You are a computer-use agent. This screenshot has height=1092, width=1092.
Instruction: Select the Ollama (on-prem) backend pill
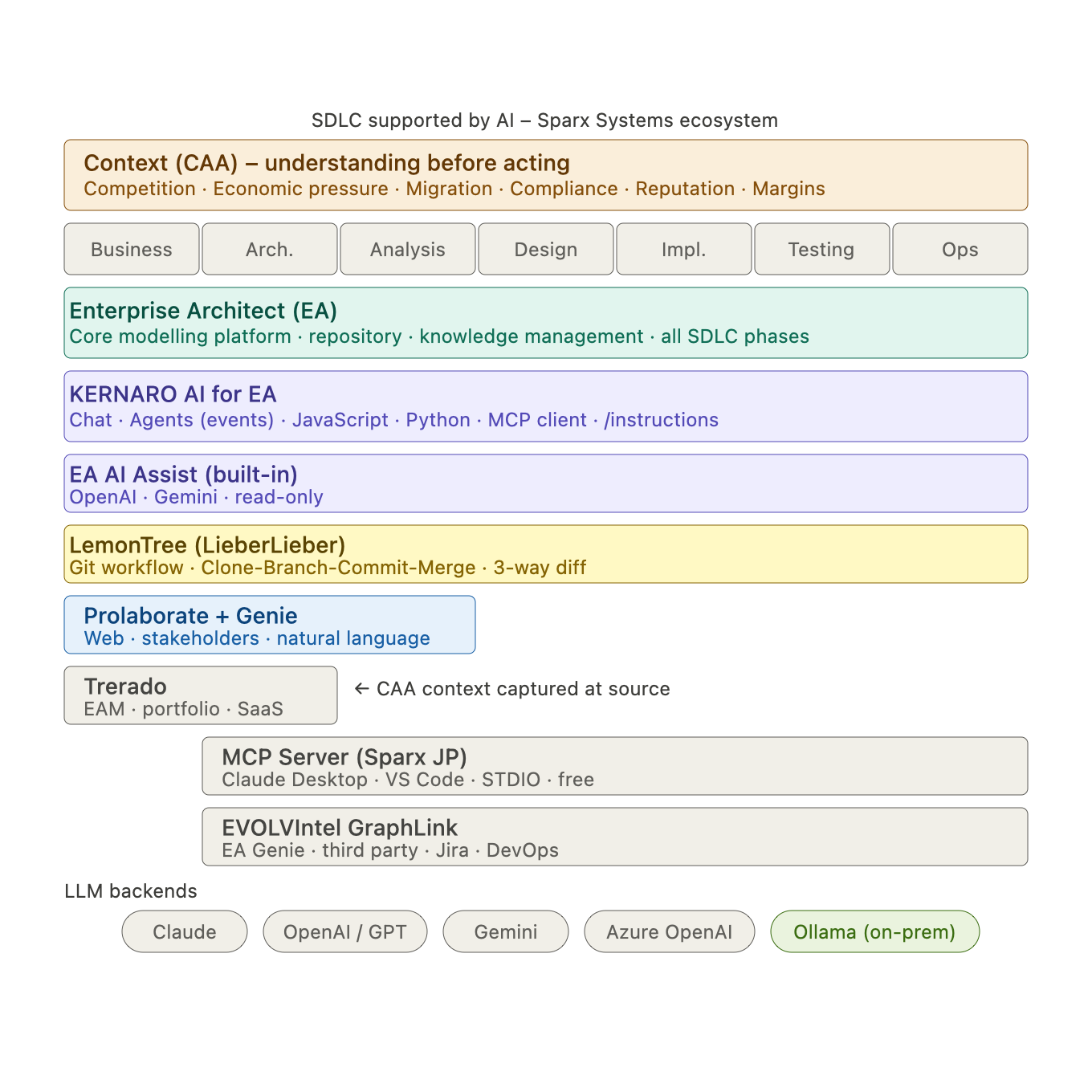tap(875, 931)
